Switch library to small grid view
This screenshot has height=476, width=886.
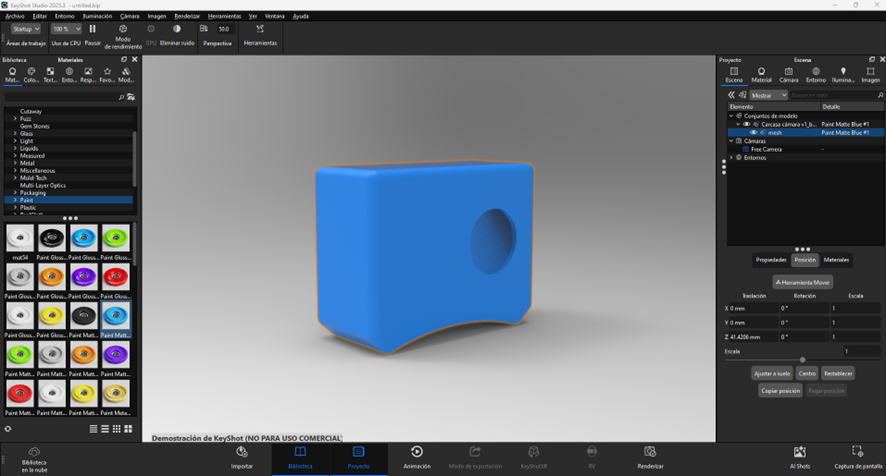pyautogui.click(x=116, y=429)
